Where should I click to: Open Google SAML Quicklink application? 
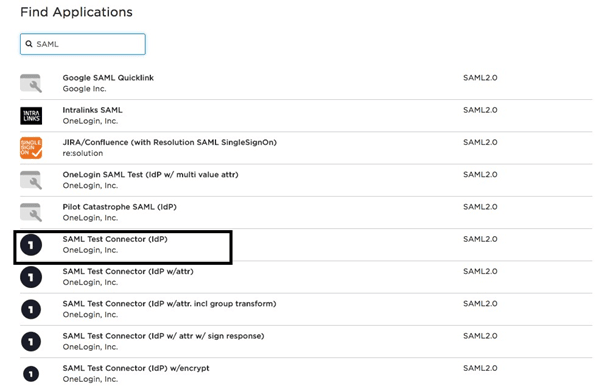pos(108,78)
